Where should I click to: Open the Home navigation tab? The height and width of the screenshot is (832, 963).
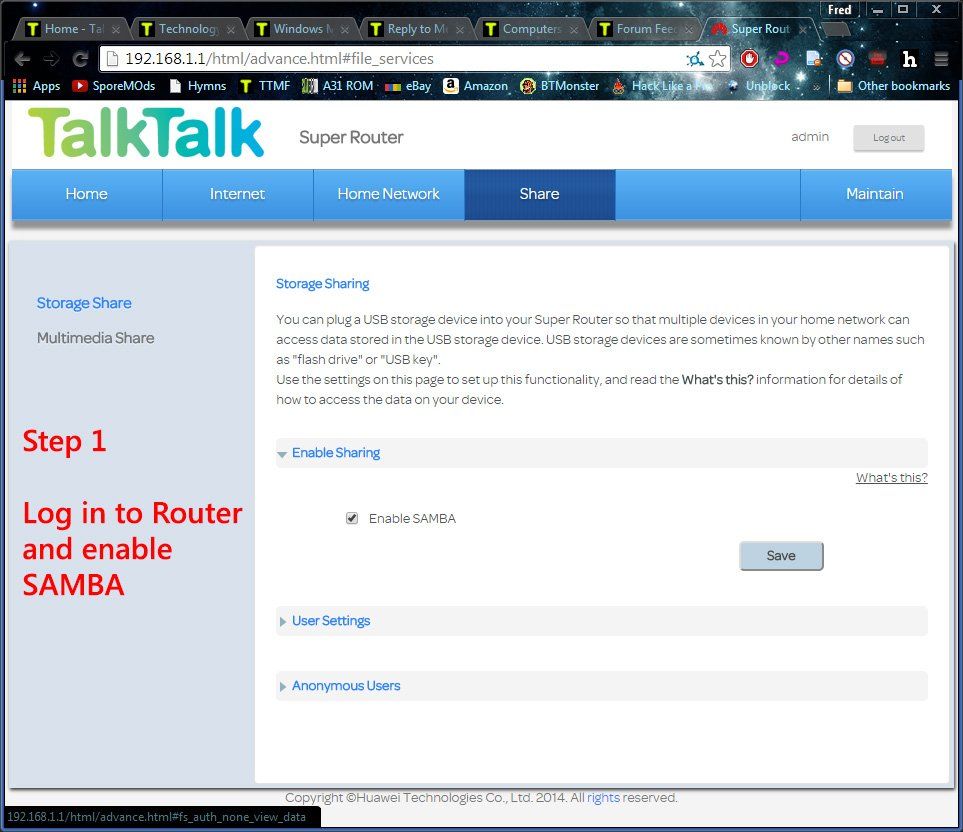[87, 194]
